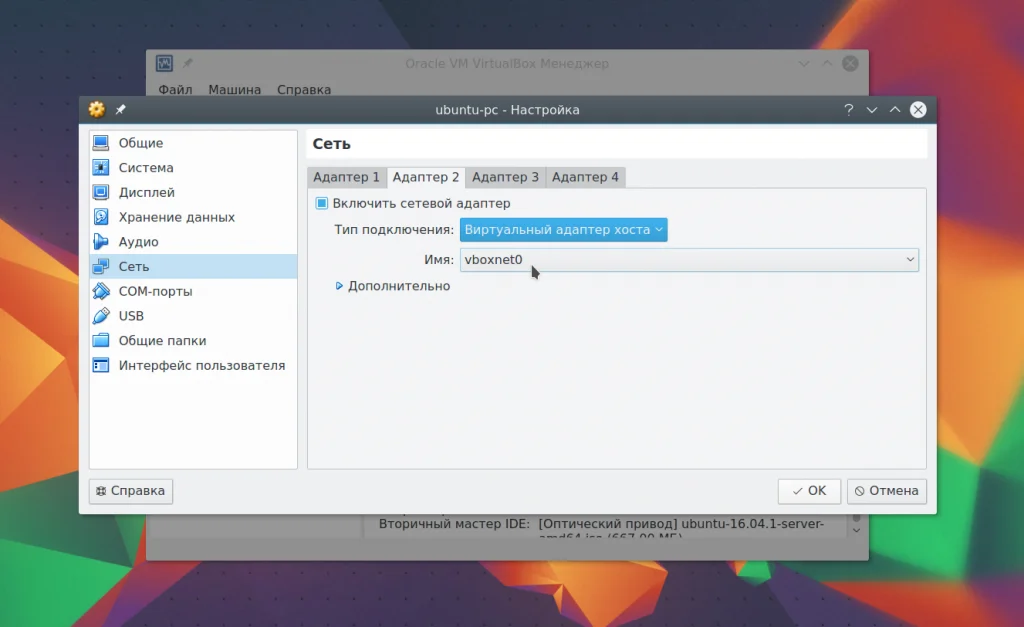Click the serial port icon beside COM-порты
Image resolution: width=1024 pixels, height=627 pixels.
(101, 291)
